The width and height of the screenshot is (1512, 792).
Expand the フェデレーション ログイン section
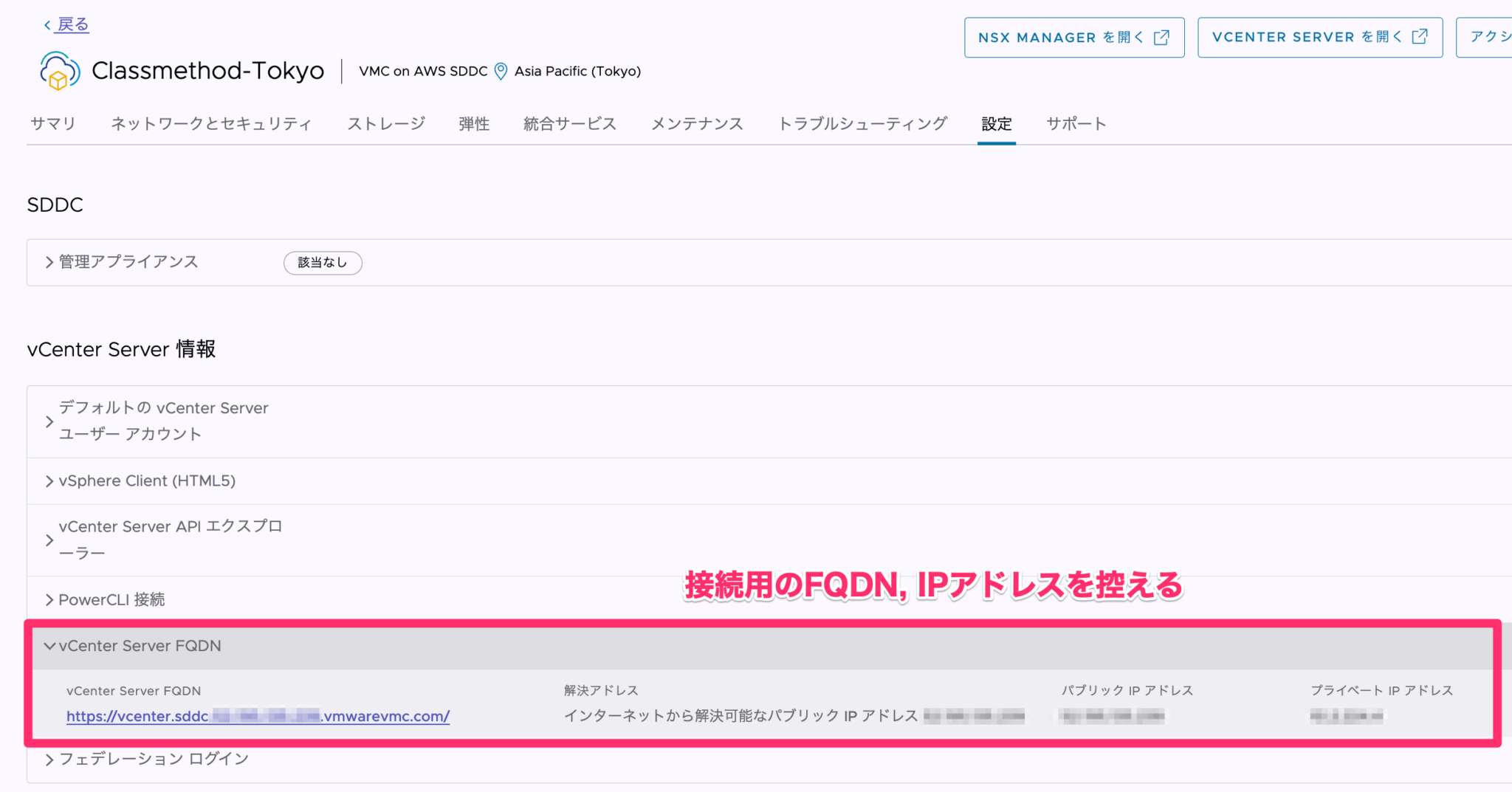coord(49,759)
